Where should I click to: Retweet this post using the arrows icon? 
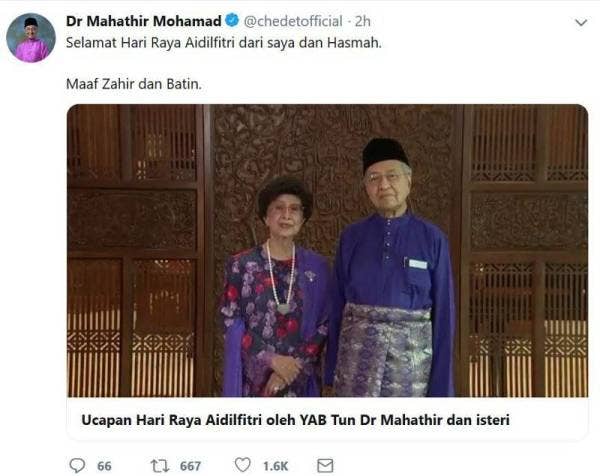click(160, 466)
